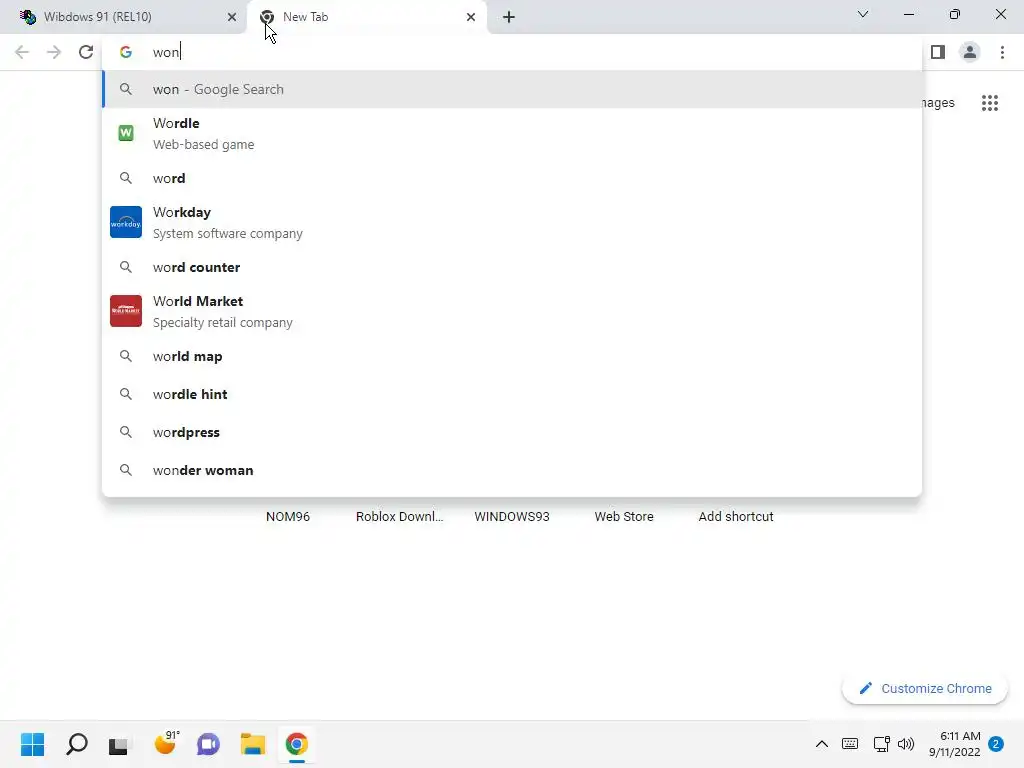1024x768 pixels.
Task: Click the Chrome taskbar icon
Action: pyautogui.click(x=296, y=744)
